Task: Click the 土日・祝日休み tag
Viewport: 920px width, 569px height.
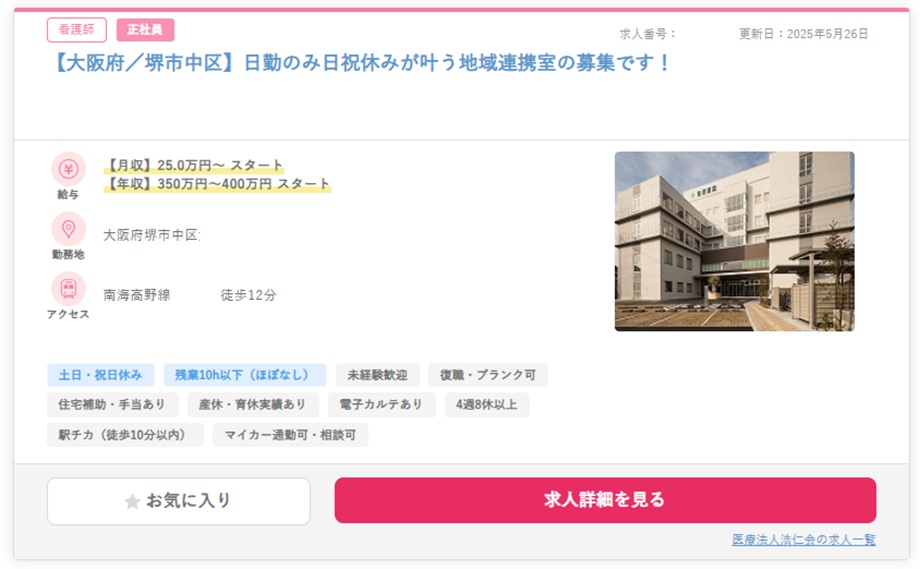Action: click(100, 375)
